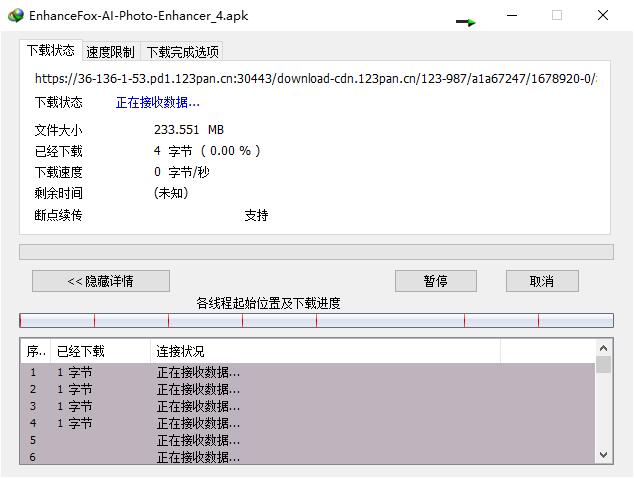This screenshot has width=634, height=478.
Task: Click the IDM app icon in title bar
Action: (x=14, y=16)
